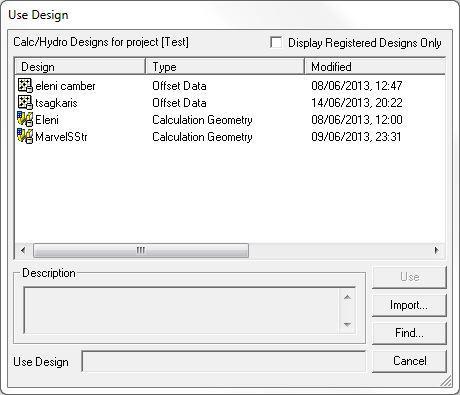460x395 pixels.
Task: Enable Display Registered Designs Only checkbox
Action: pos(276,42)
